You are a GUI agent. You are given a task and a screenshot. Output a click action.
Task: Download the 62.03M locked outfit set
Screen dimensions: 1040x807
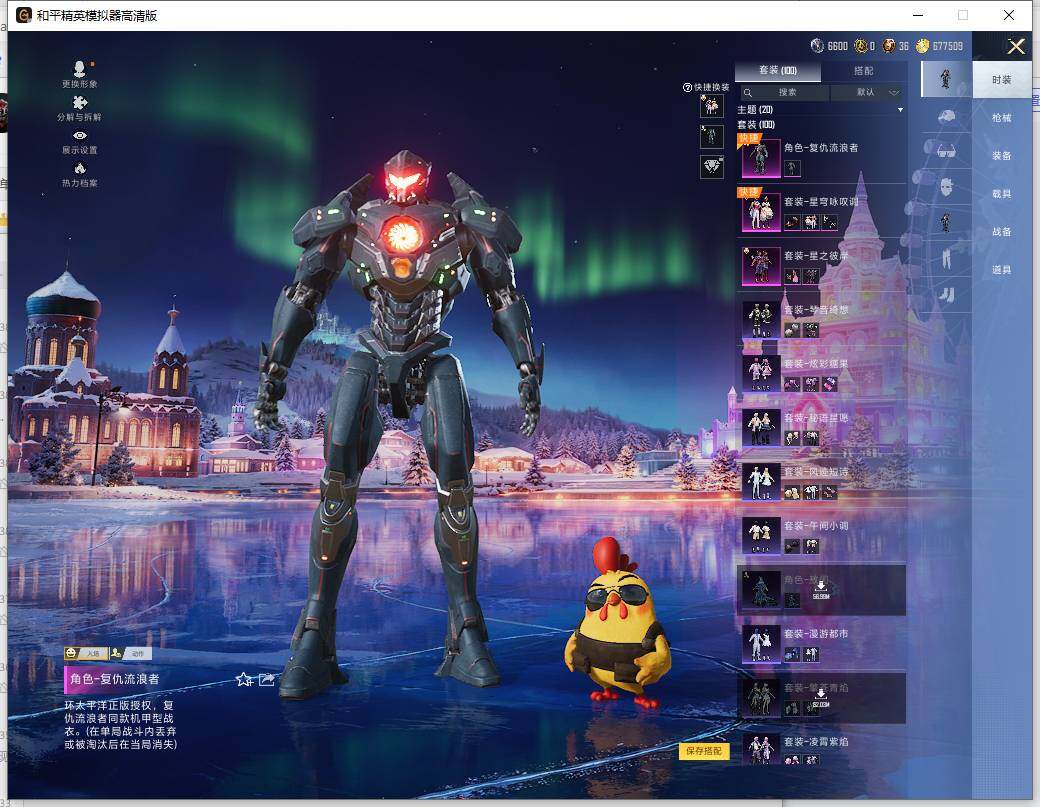(821, 698)
